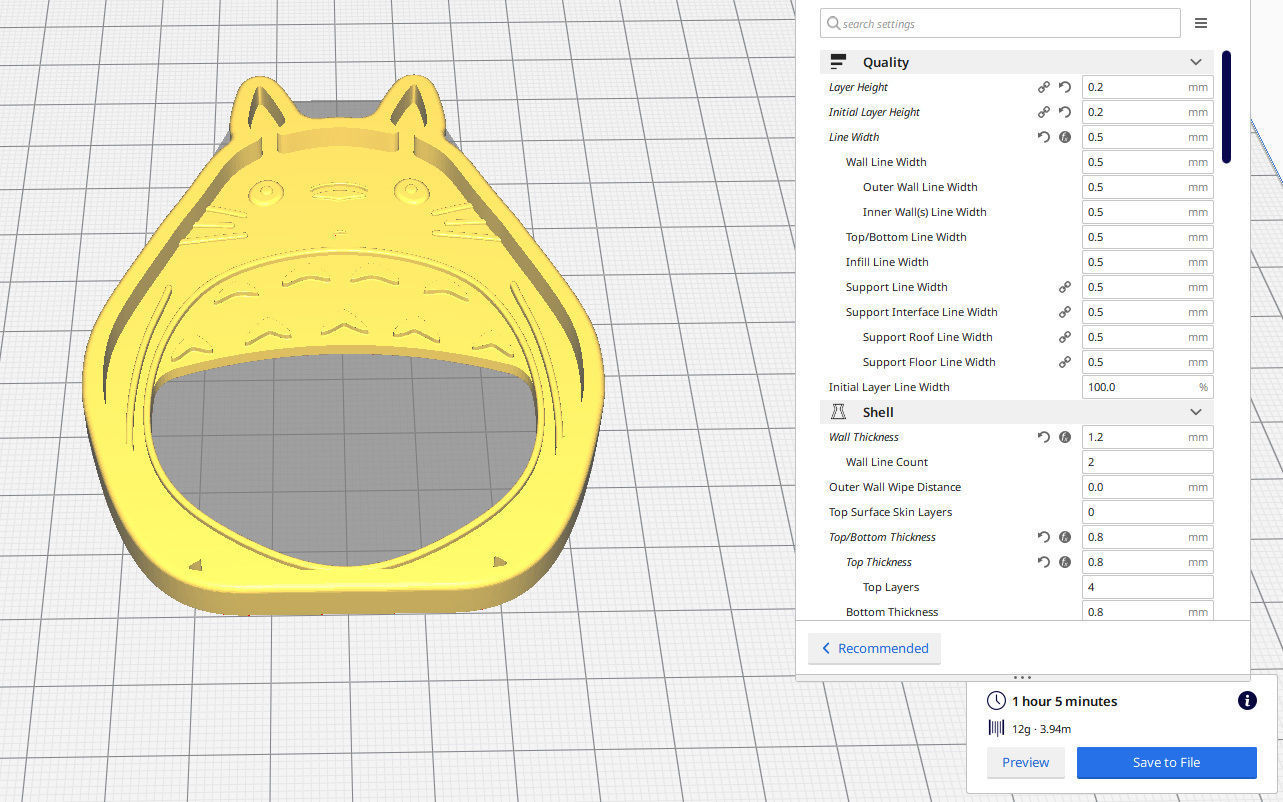
Task: Edit the Wall Line Count value
Action: [1147, 462]
